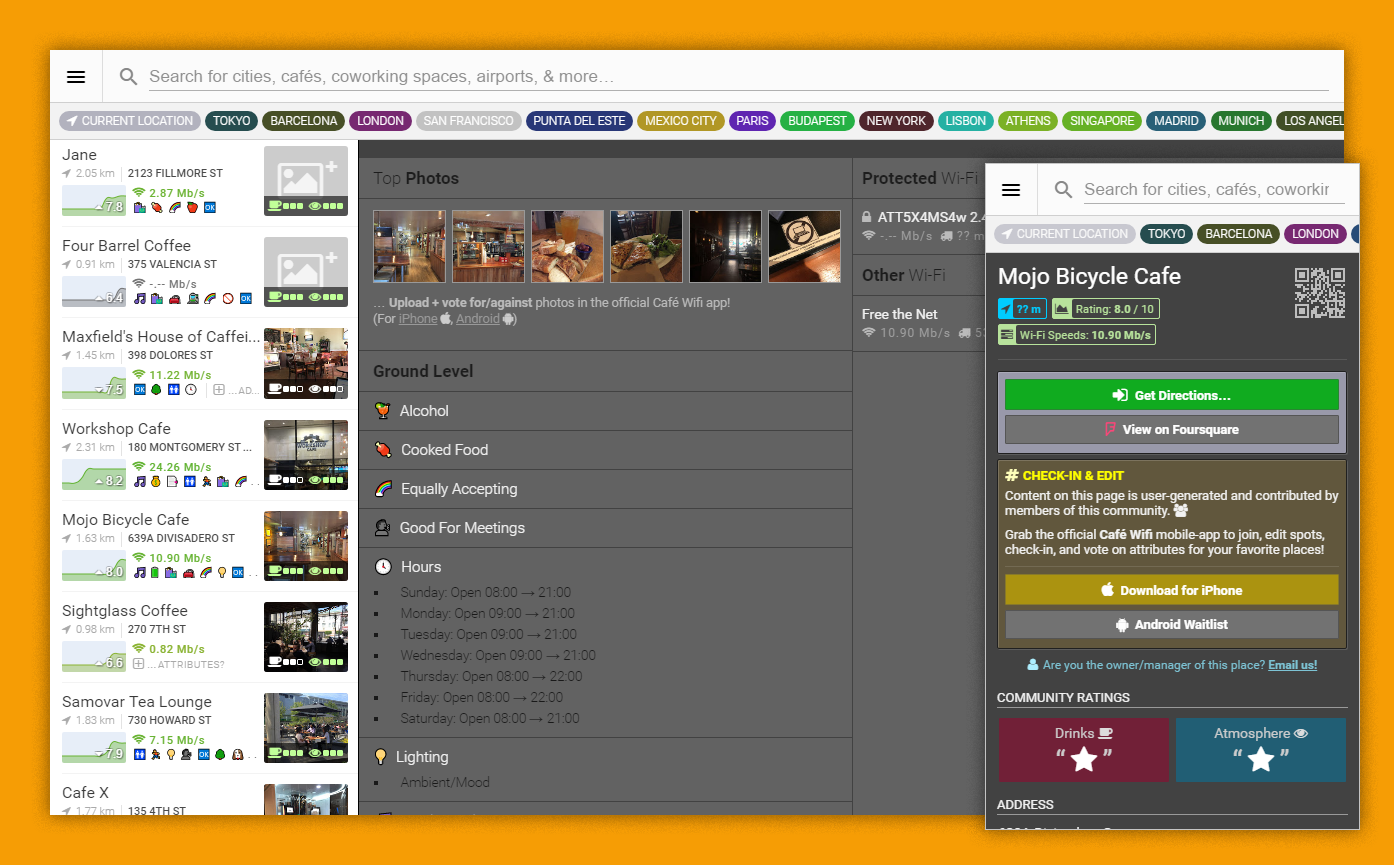Open the hamburger menu in the small Mojo window

(1011, 190)
